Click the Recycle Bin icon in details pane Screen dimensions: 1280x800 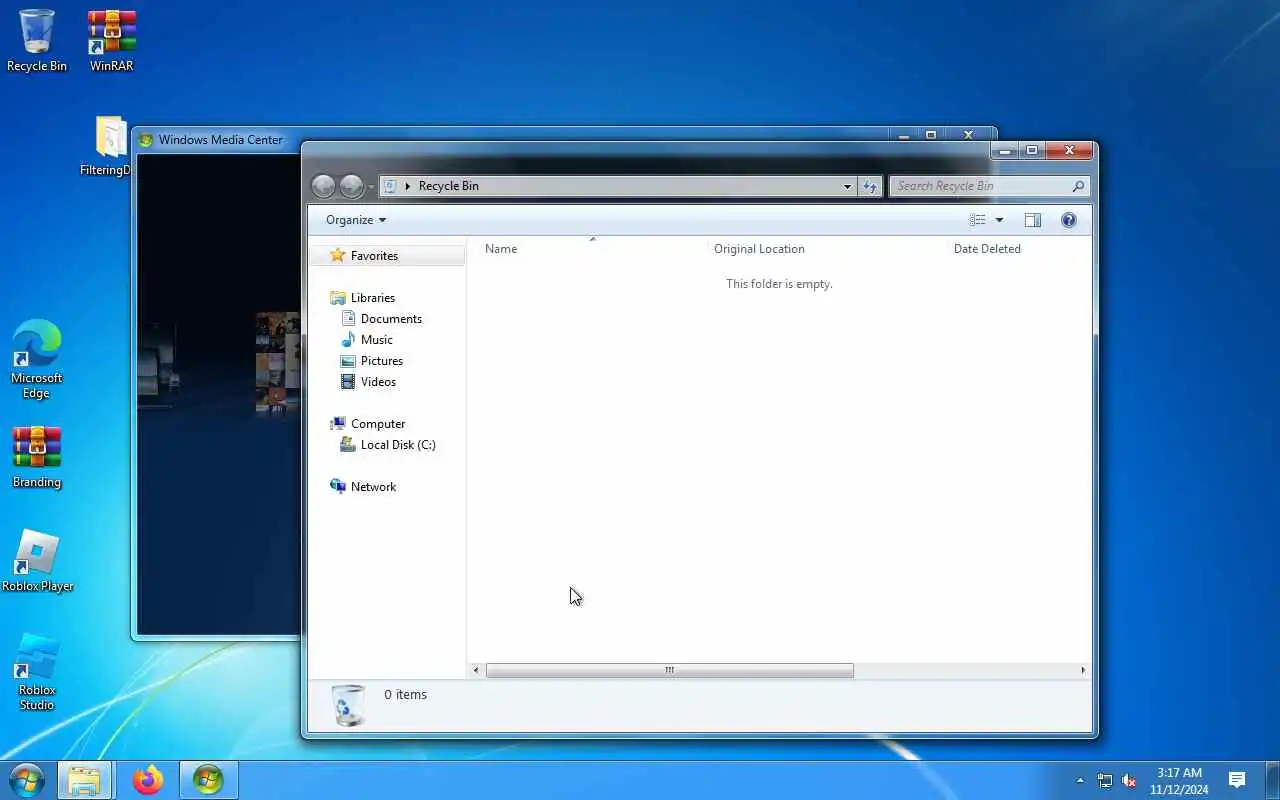348,704
